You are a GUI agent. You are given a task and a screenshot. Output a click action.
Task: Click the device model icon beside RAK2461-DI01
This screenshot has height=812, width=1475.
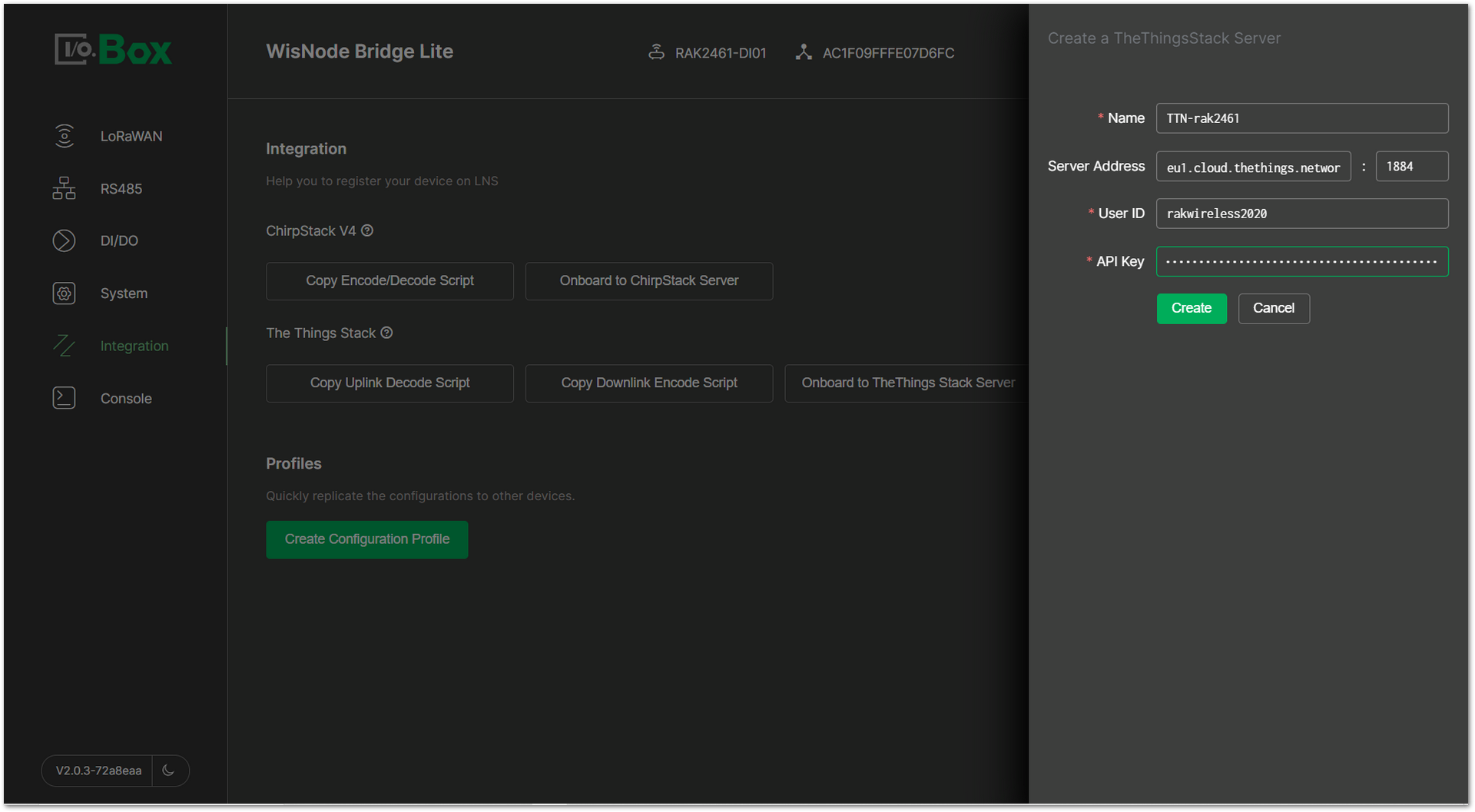click(656, 52)
